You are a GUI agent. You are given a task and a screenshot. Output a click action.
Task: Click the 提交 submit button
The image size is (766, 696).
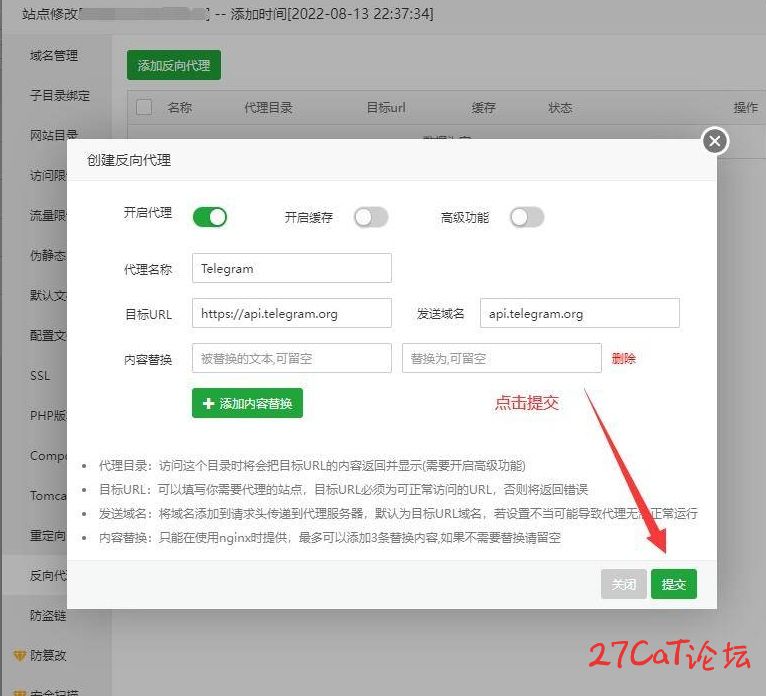(674, 584)
